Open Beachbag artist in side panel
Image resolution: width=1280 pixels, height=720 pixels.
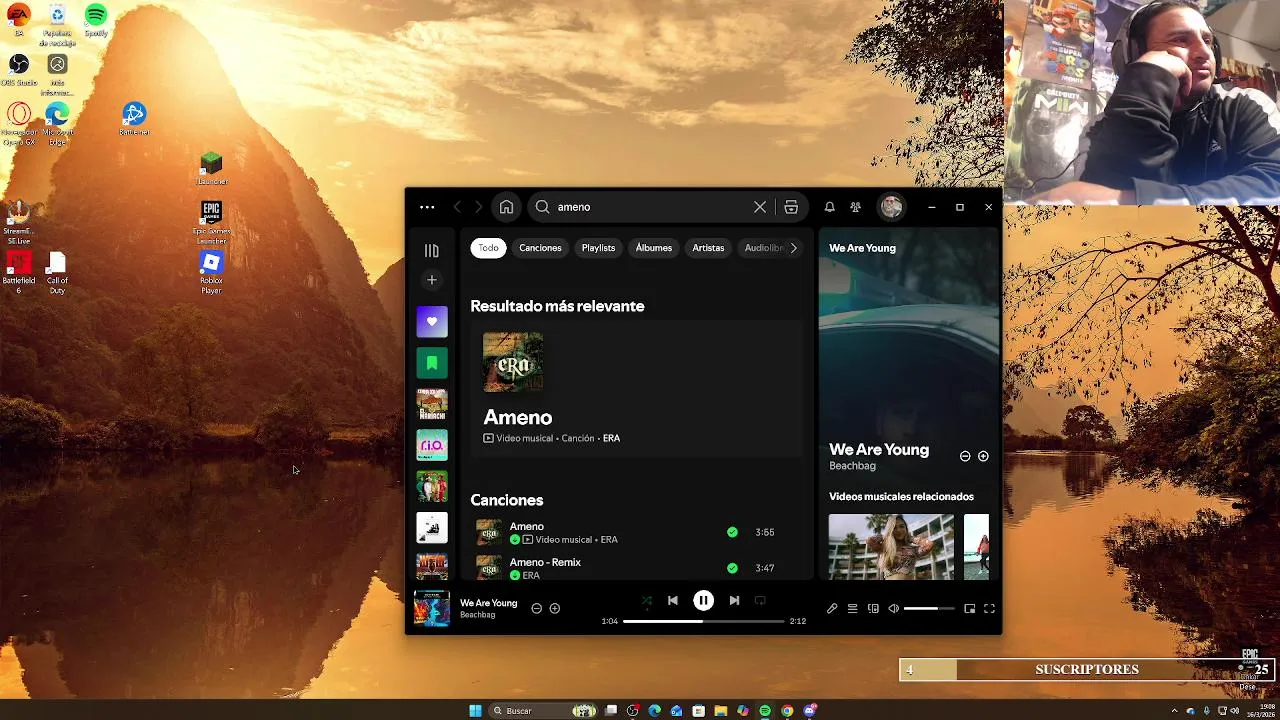point(852,466)
